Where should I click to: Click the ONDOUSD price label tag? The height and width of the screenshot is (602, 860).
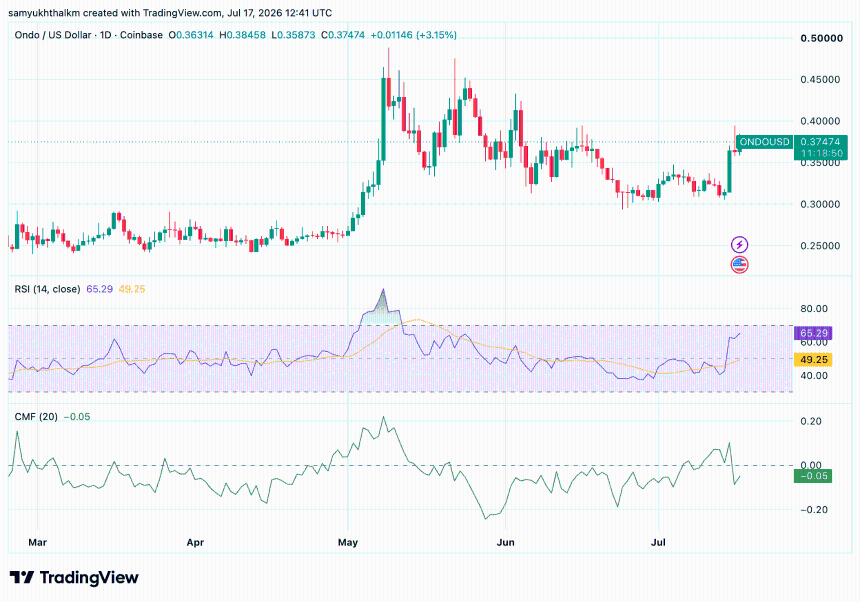point(765,141)
